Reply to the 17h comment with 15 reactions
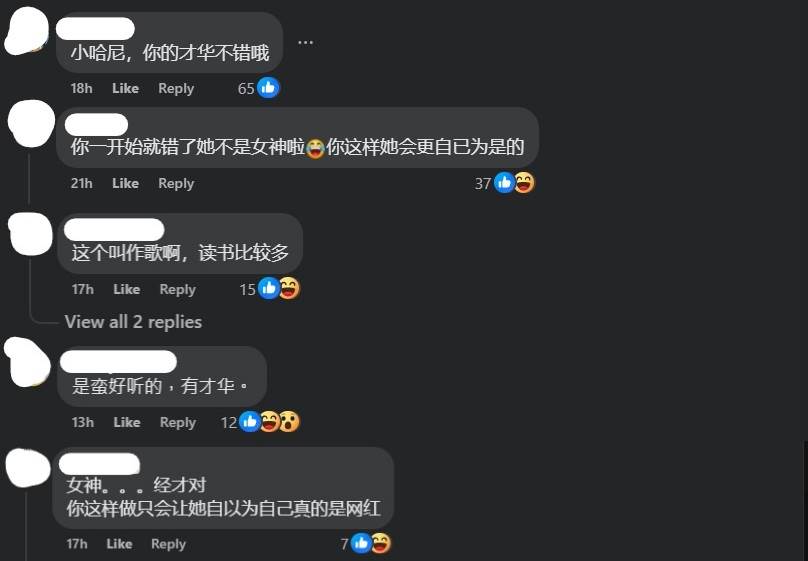 tap(178, 290)
